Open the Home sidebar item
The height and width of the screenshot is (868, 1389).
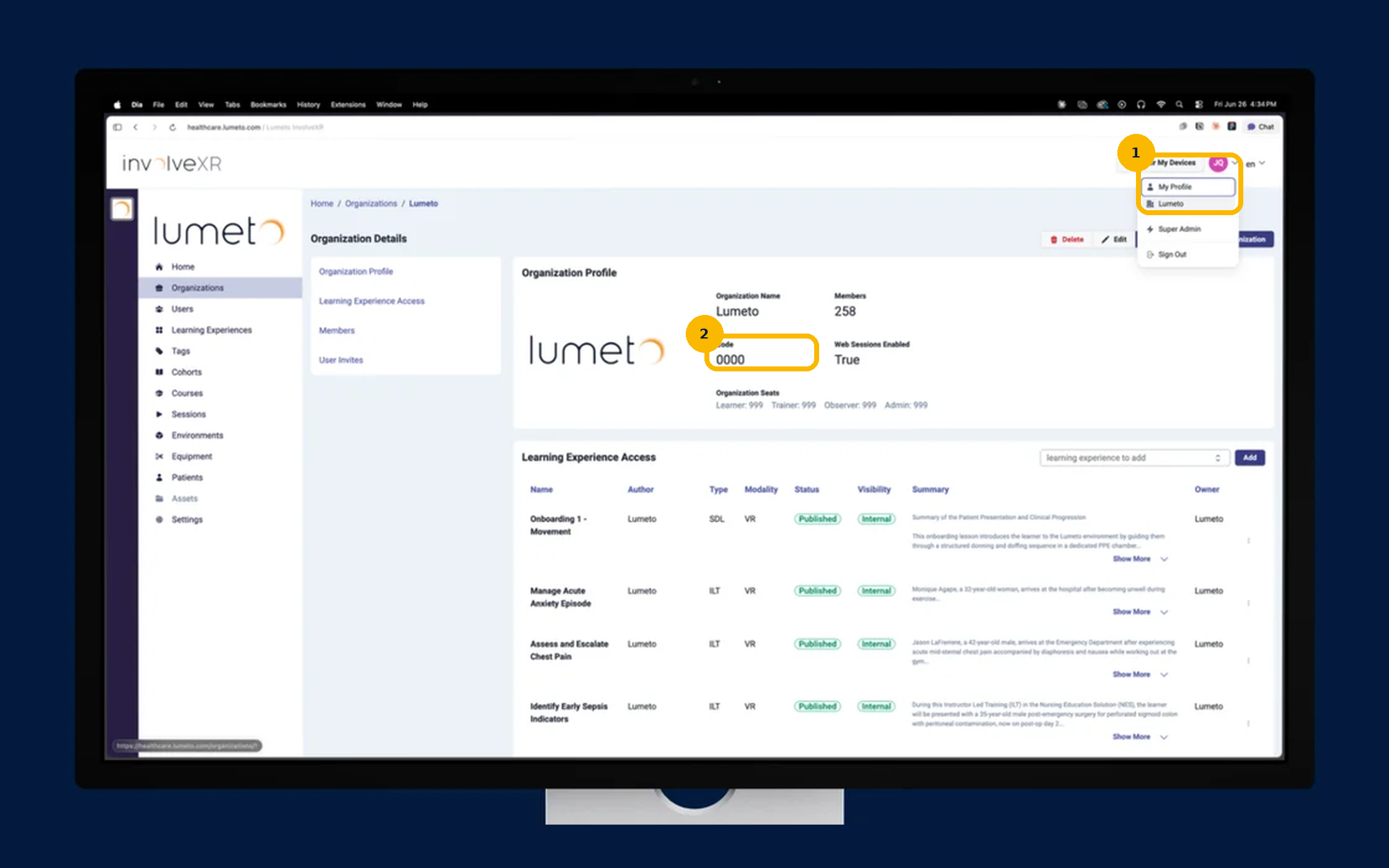point(183,267)
